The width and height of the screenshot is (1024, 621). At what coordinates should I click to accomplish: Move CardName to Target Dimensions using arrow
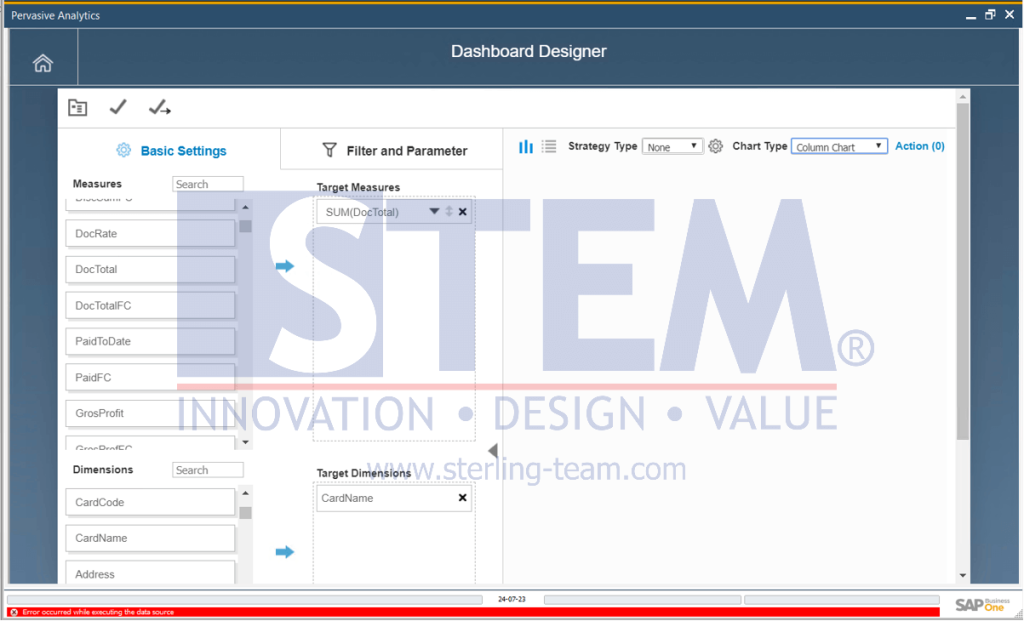coord(285,551)
